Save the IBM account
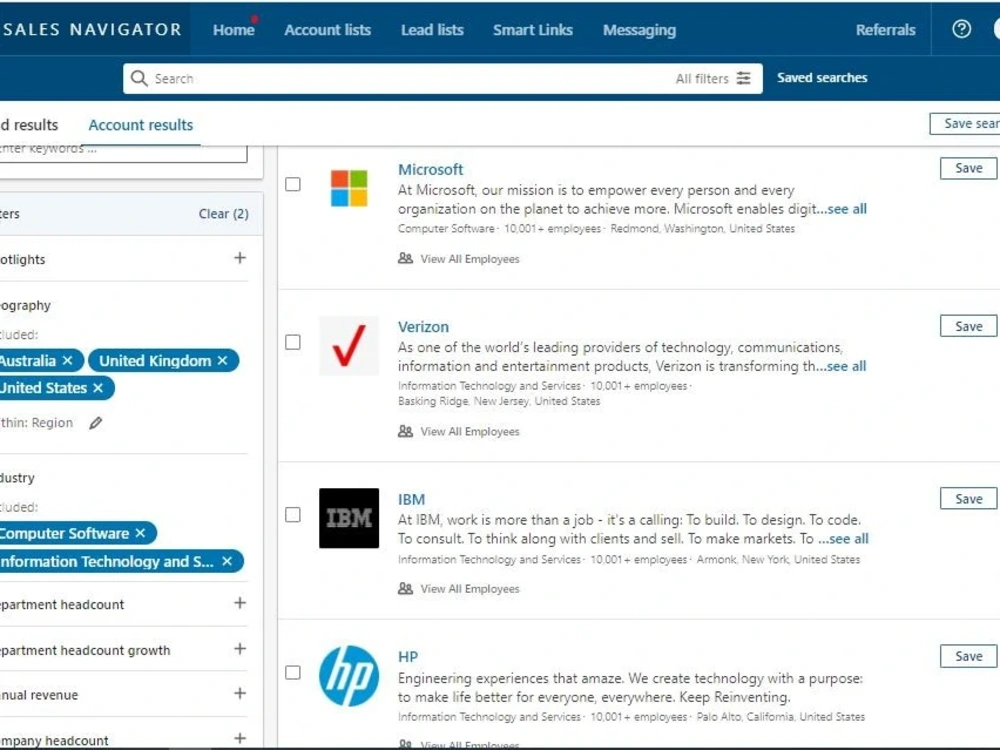 [x=968, y=499]
